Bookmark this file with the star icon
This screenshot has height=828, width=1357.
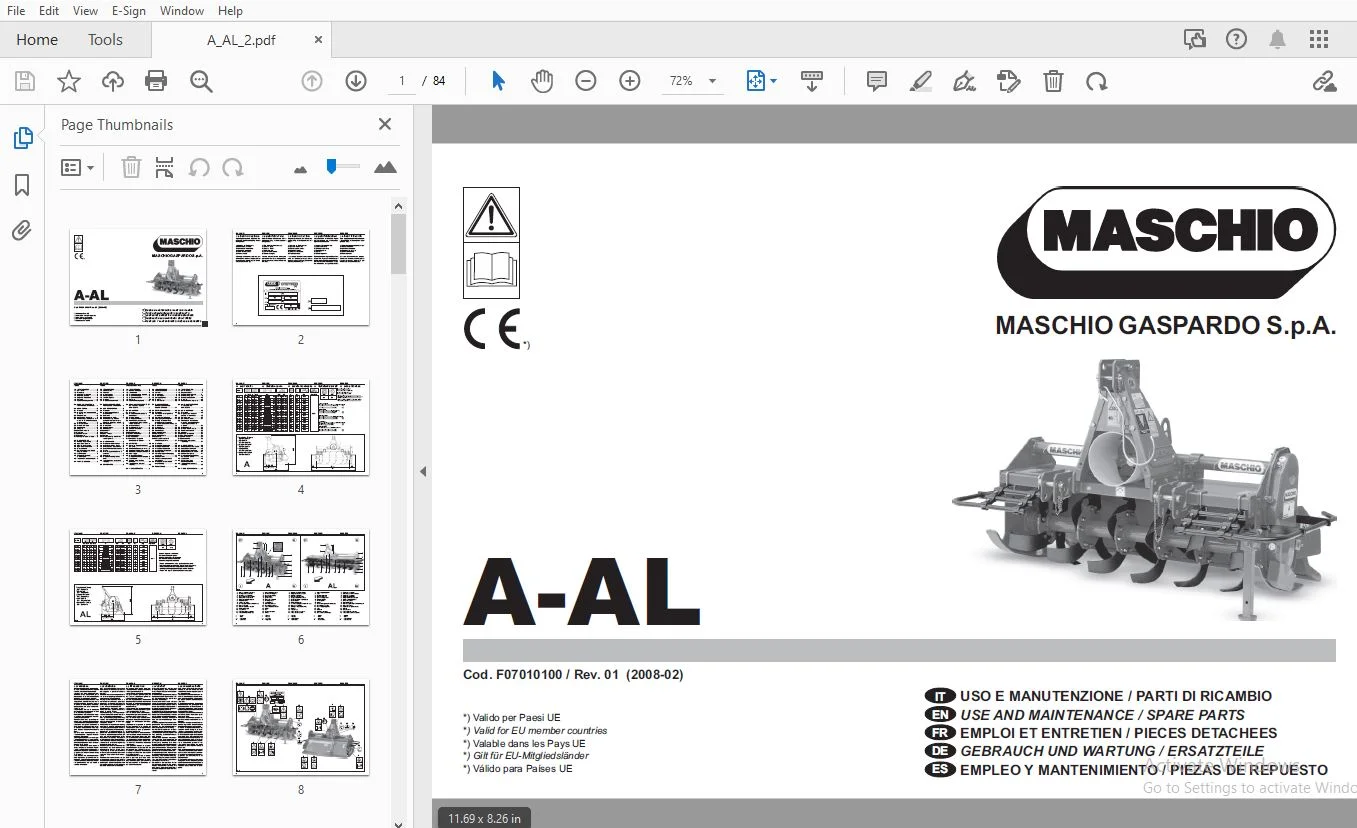click(69, 82)
